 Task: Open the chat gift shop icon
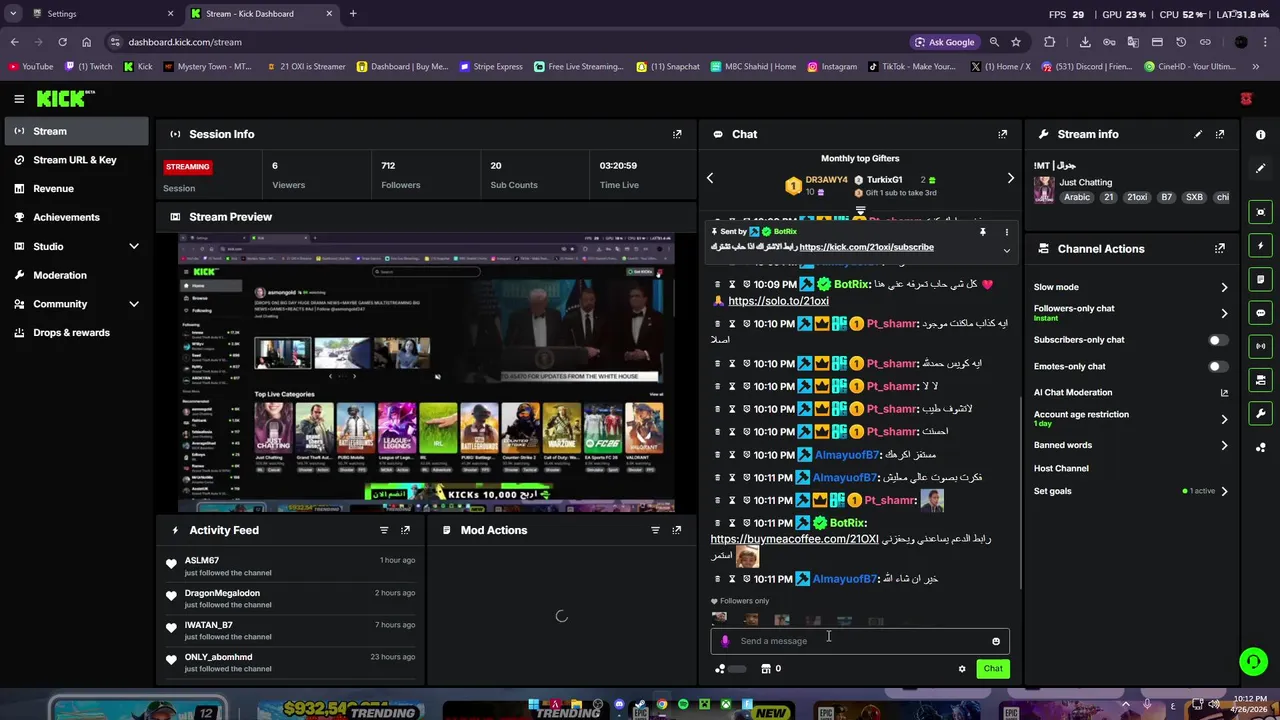click(x=766, y=669)
